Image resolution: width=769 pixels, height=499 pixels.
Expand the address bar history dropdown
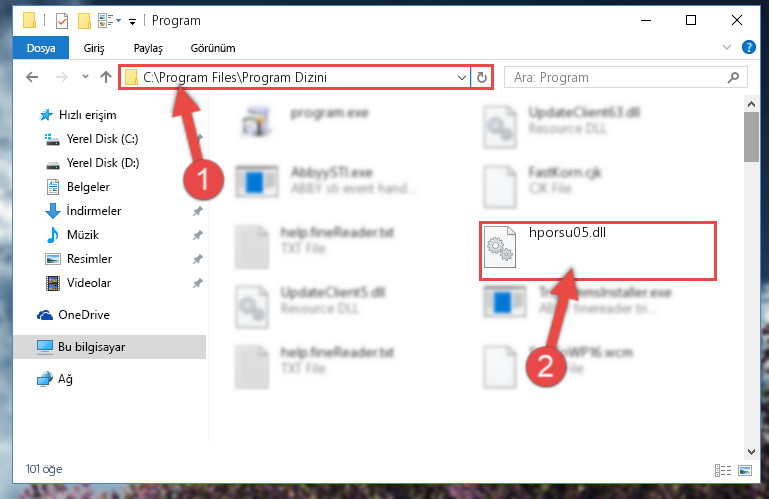(x=461, y=78)
